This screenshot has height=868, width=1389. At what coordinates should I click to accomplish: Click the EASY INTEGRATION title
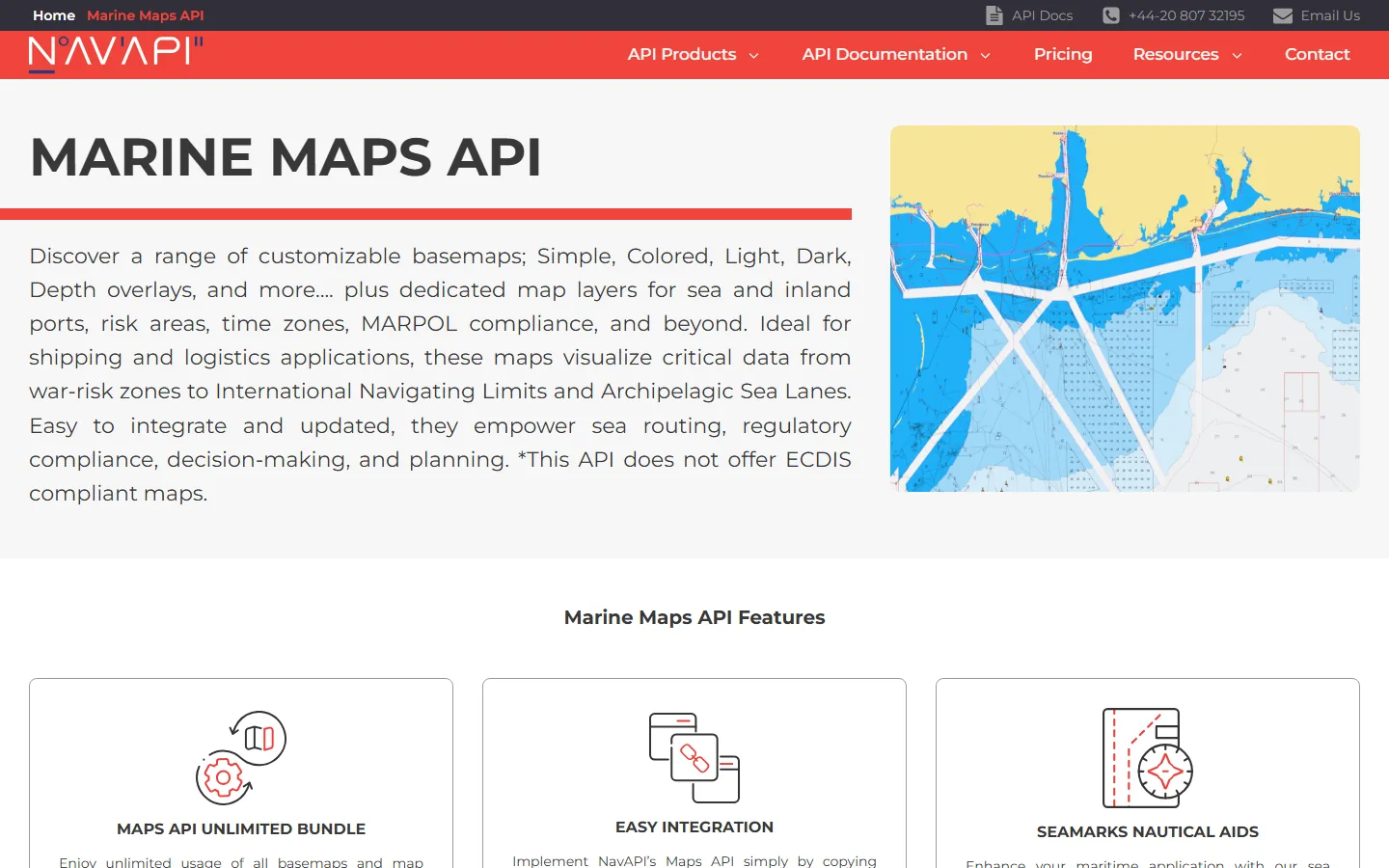(x=694, y=827)
